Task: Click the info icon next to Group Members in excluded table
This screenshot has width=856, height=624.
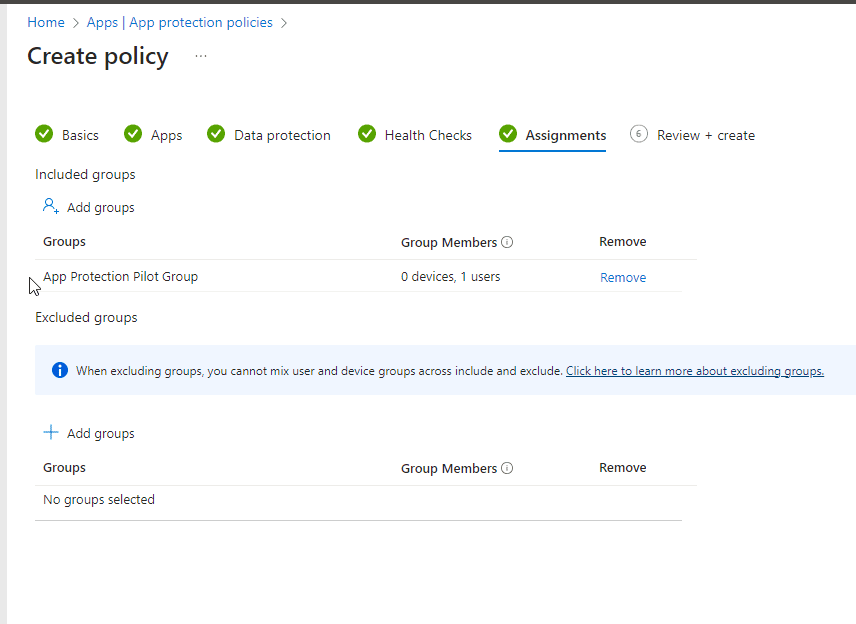Action: 507,467
